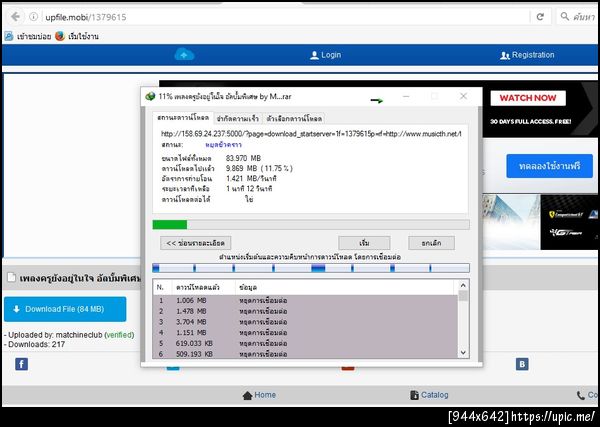Screen dimensions: 600x427
Task: Click the green download progress bar
Action: (311, 225)
